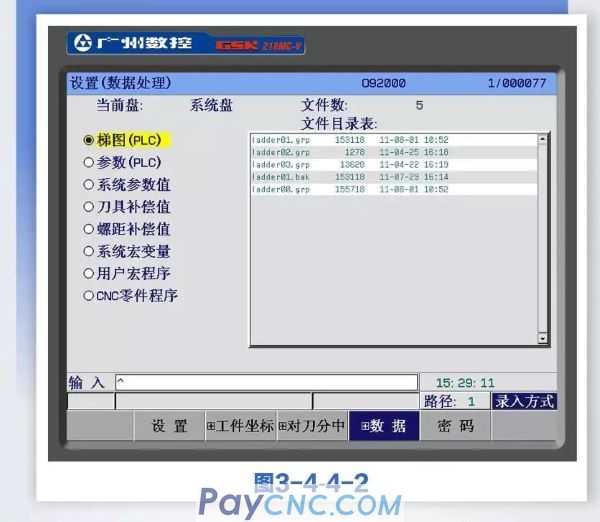Select the 参数(PLC) radio option
Viewport: 600px width, 522px height.
coord(89,162)
